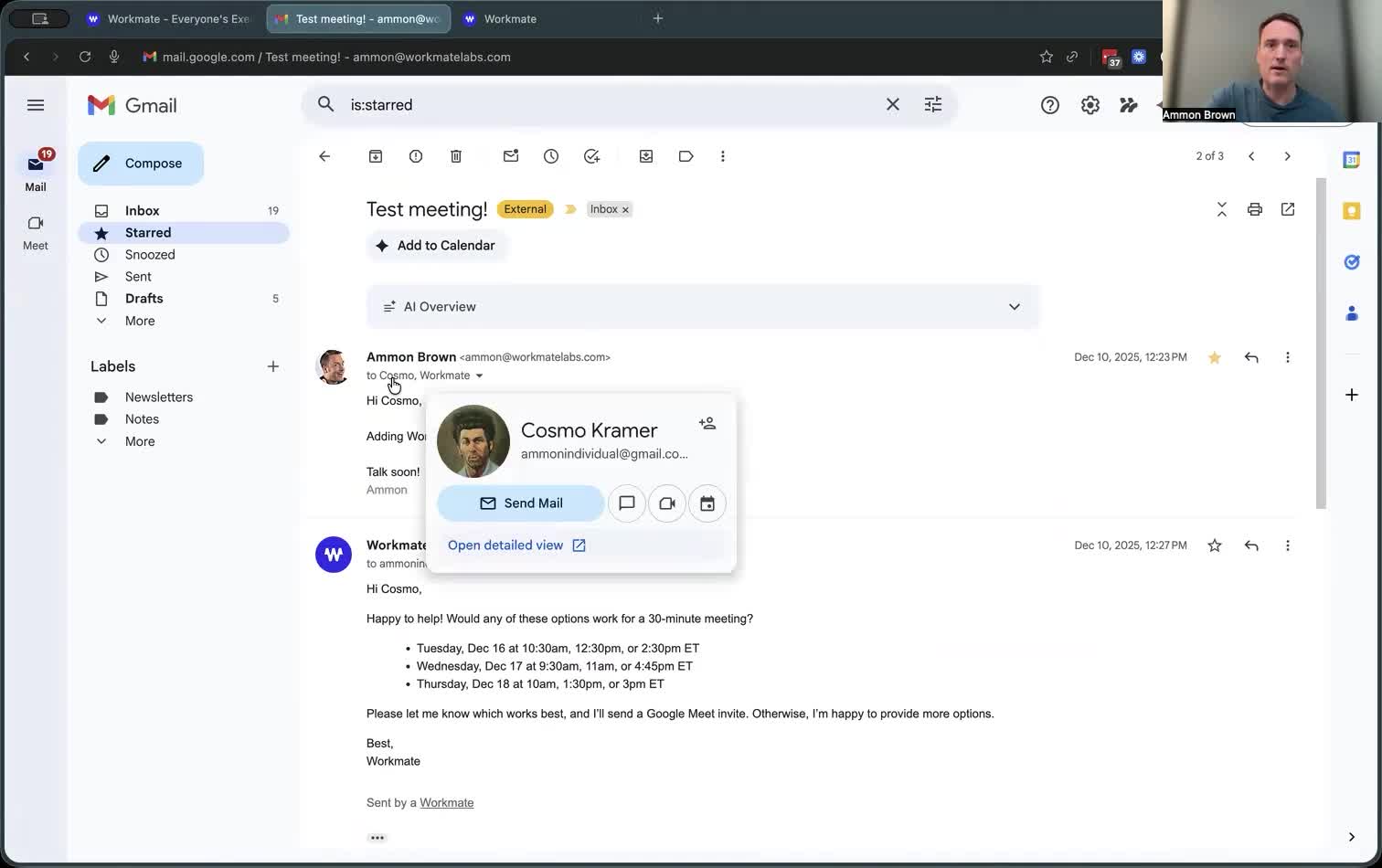Viewport: 1382px width, 868px height.
Task: Start video call with Cosmo Kramer
Action: point(667,503)
